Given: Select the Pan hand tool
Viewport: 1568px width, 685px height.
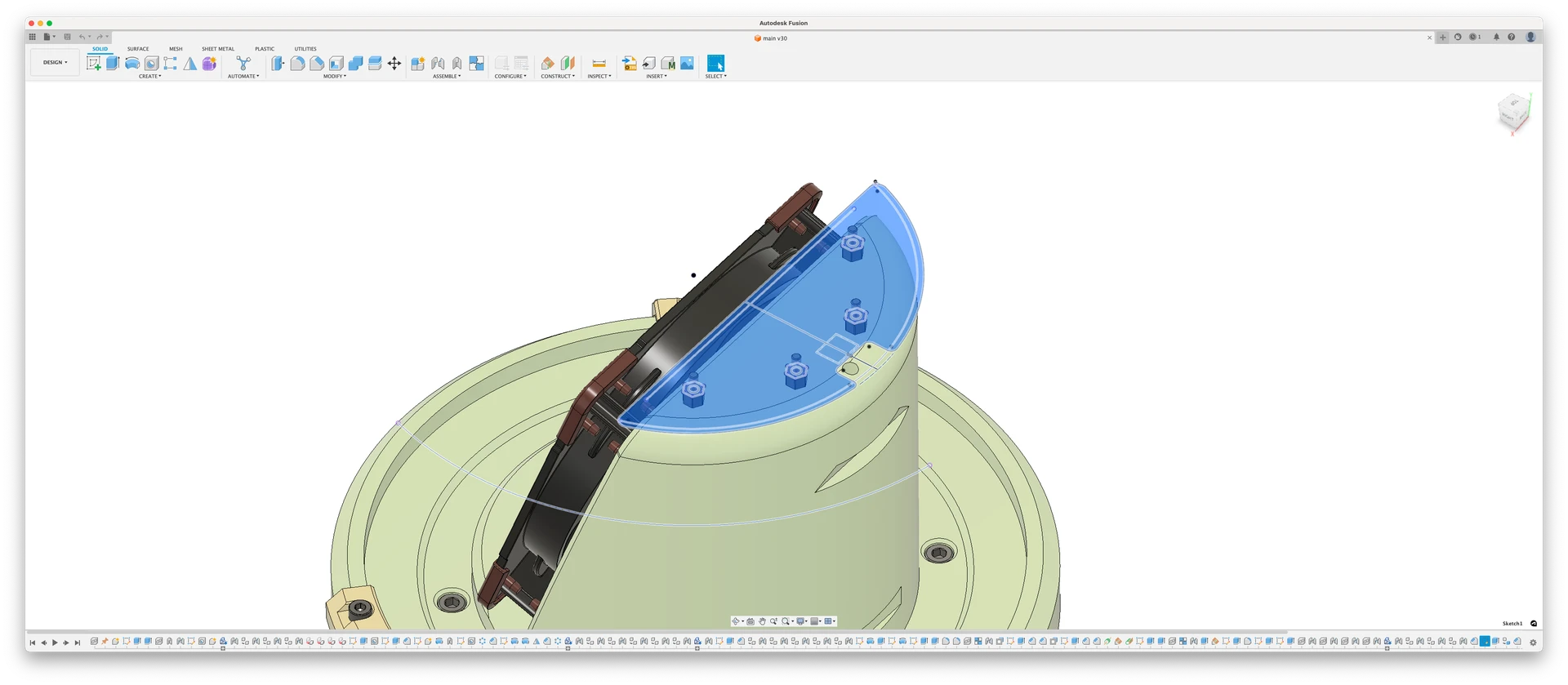Looking at the screenshot, I should tap(762, 621).
